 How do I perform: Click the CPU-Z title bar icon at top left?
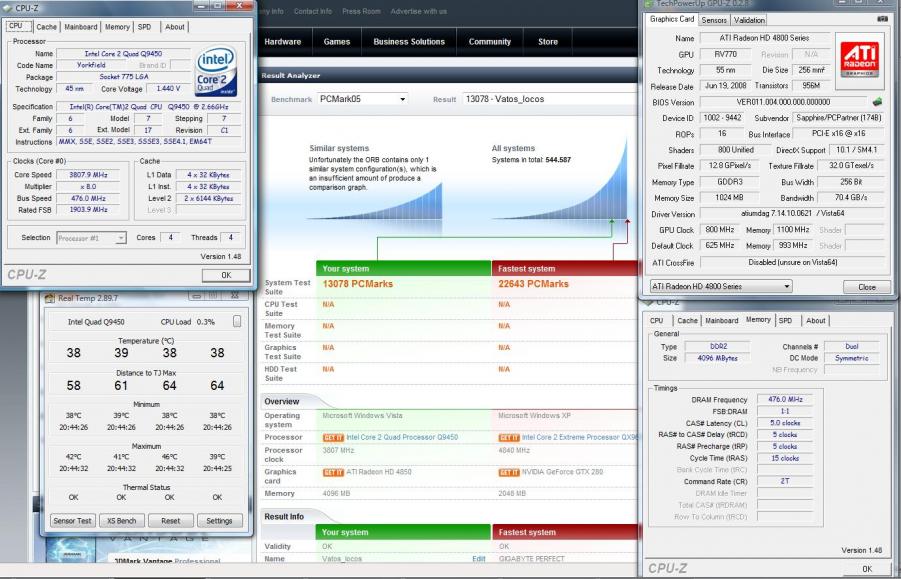coord(7,7)
